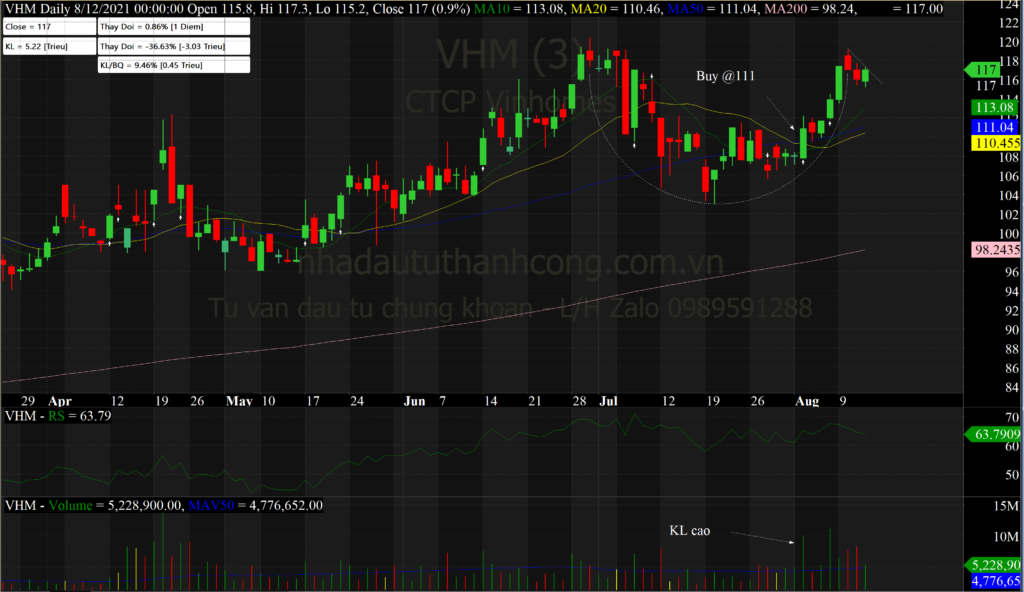Click the KL/BQ = 9.46% info box
The width and height of the screenshot is (1024, 592).
[x=171, y=64]
